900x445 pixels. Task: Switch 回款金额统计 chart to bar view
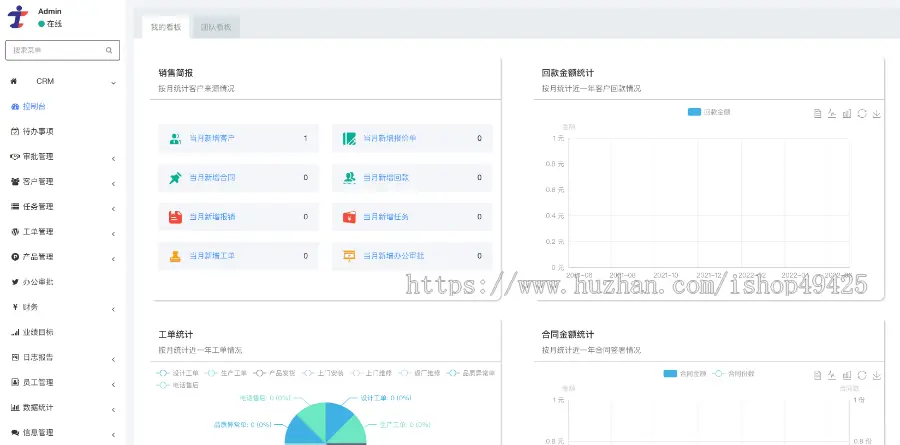point(847,114)
